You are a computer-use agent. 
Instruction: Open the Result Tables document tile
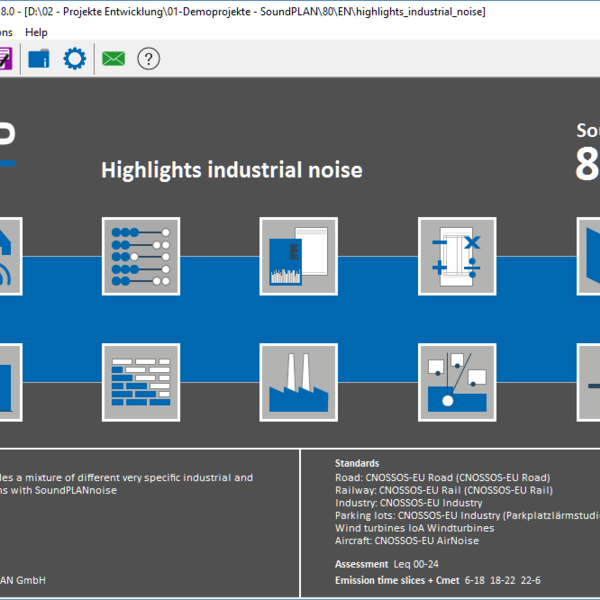tap(299, 256)
